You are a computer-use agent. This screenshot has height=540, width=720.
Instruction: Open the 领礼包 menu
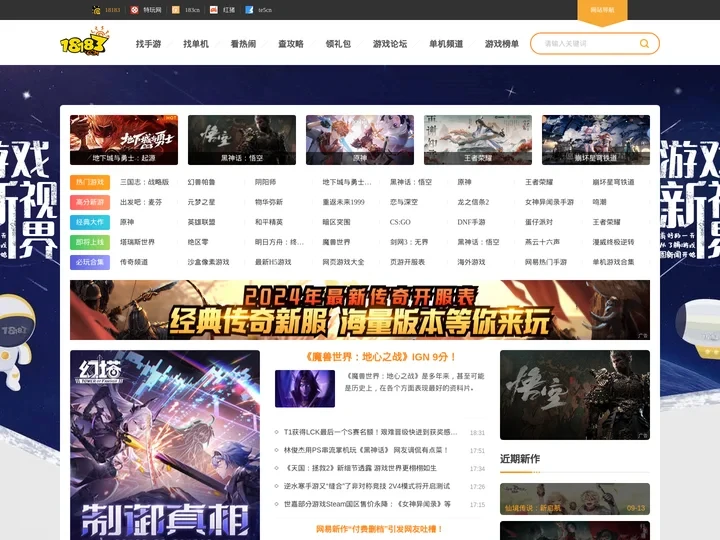[x=338, y=44]
